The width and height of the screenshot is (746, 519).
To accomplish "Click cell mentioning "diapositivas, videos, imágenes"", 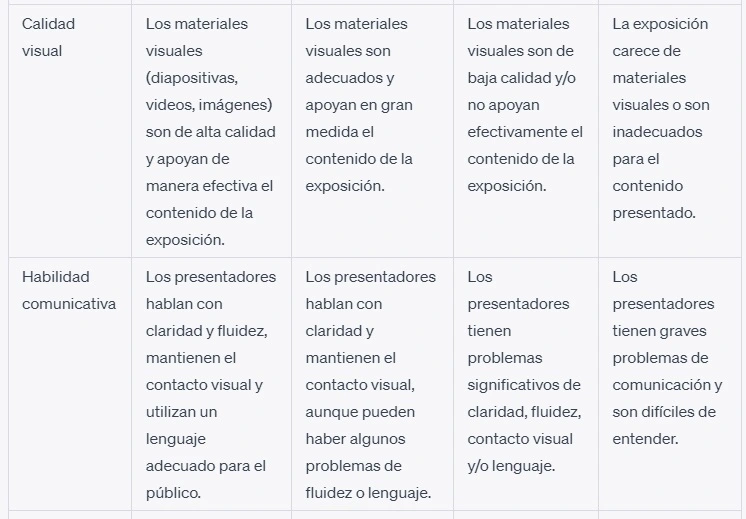I will [x=211, y=131].
